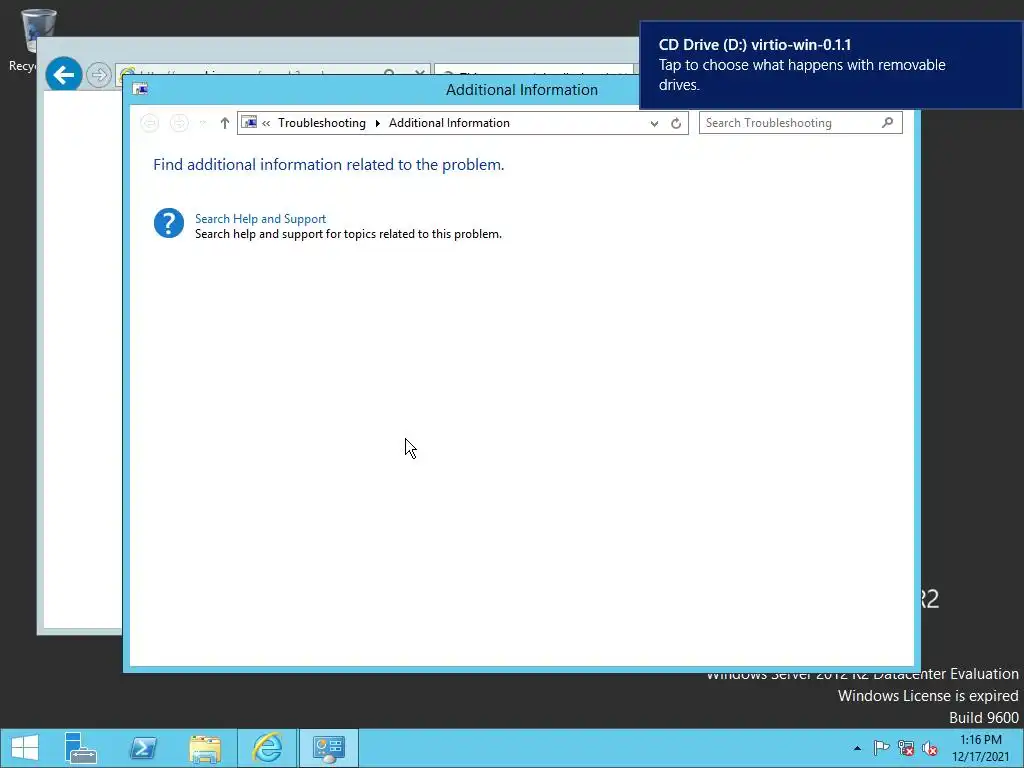Expand the address bar history dropdown
Image resolution: width=1024 pixels, height=768 pixels.
[654, 123]
